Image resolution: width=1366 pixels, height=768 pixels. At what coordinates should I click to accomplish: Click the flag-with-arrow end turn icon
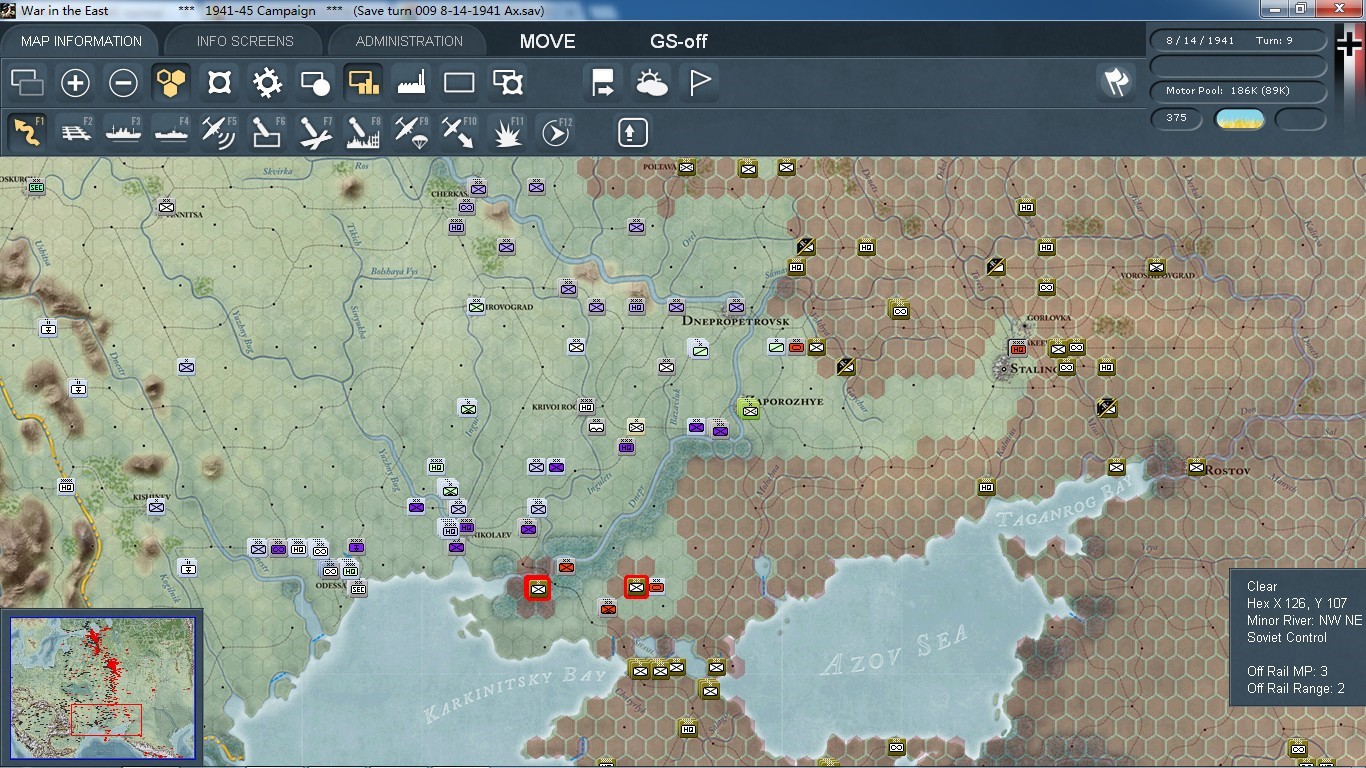(x=603, y=83)
